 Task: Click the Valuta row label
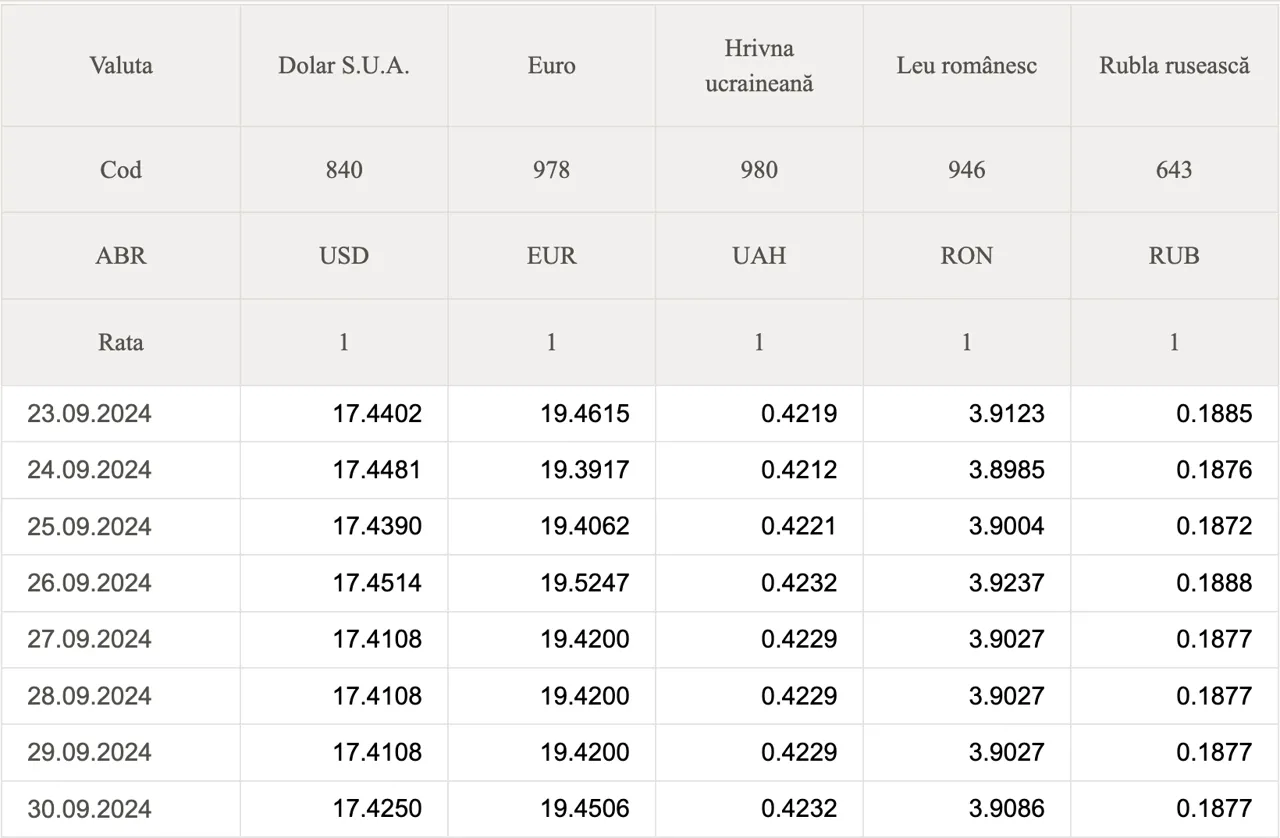(121, 66)
